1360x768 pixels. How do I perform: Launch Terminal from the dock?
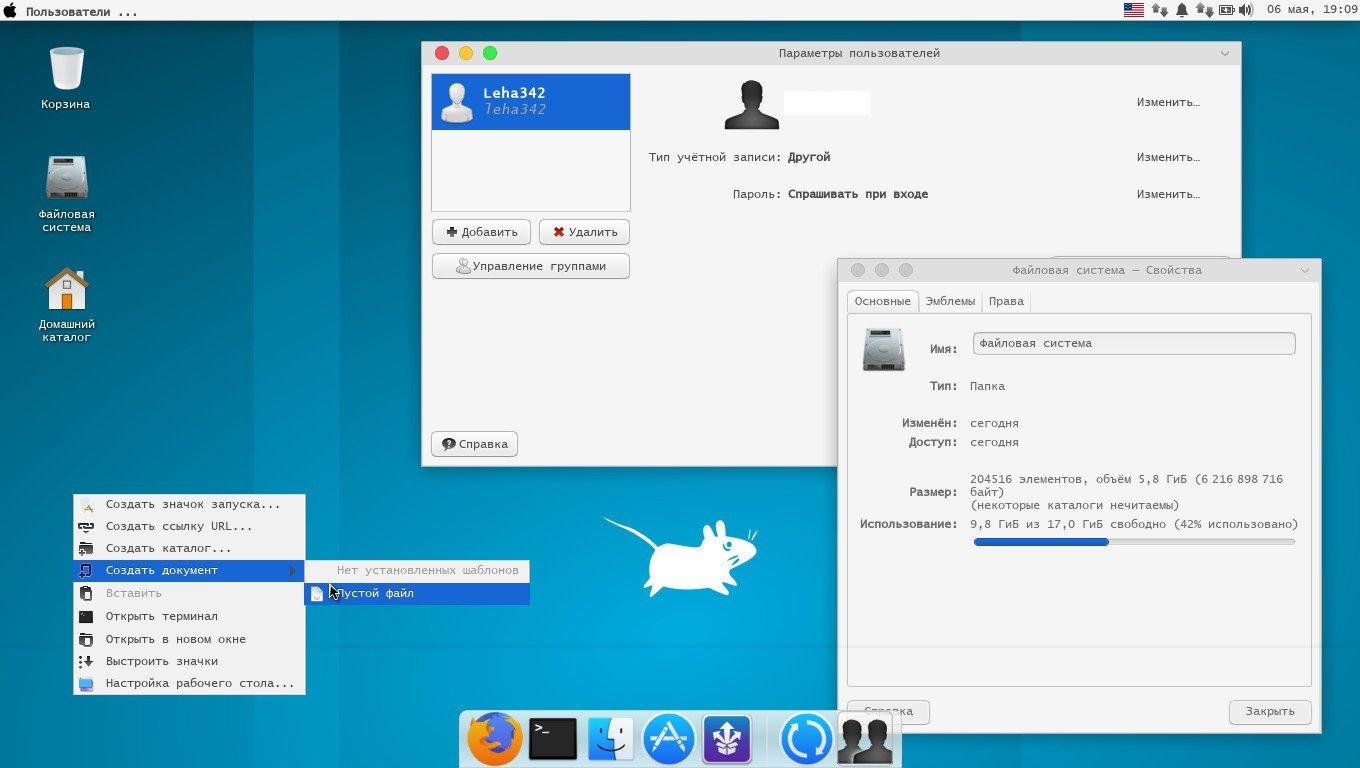(552, 739)
